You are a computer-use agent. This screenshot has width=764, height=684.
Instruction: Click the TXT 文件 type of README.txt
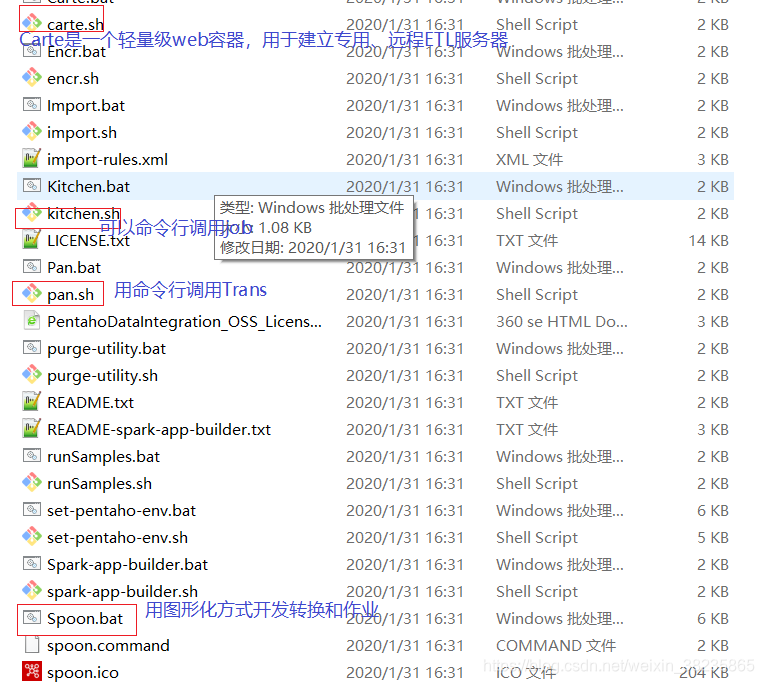pyautogui.click(x=527, y=402)
